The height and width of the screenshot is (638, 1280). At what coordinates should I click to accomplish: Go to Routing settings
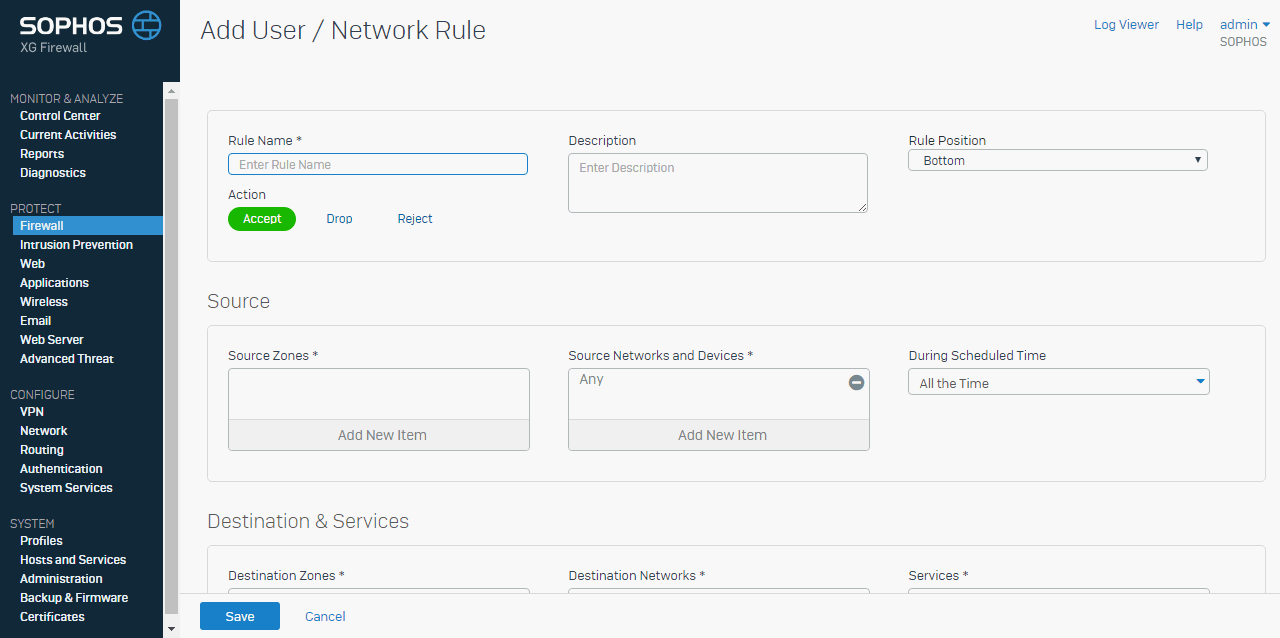42,450
